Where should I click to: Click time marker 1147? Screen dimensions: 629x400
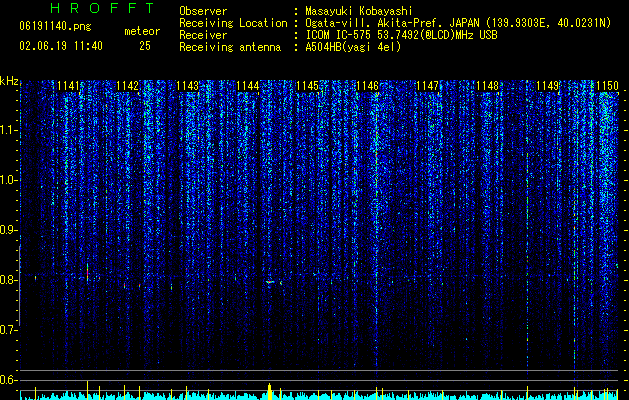[x=428, y=86]
